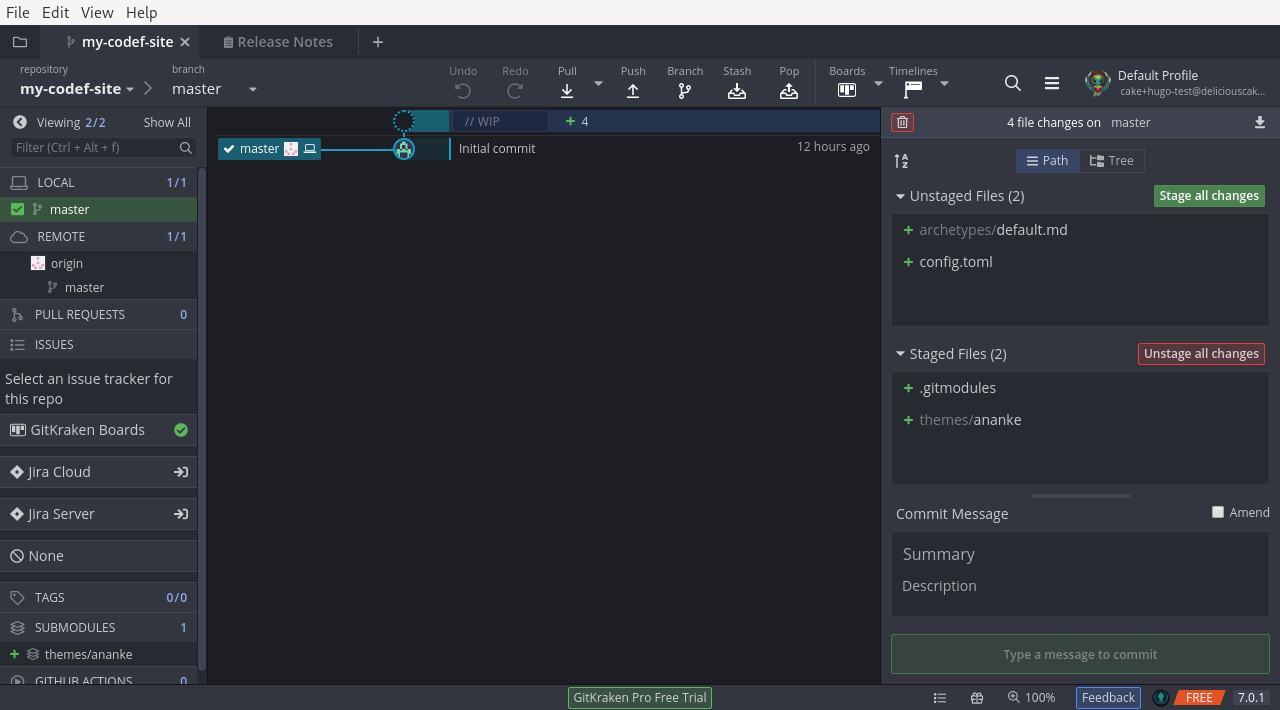Pull changes with the Pull icon
Viewport: 1280px width, 710px height.
(x=567, y=90)
